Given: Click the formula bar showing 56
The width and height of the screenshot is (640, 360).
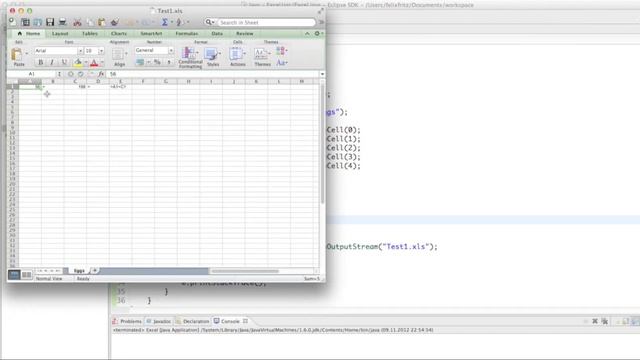Looking at the screenshot, I should coord(213,74).
